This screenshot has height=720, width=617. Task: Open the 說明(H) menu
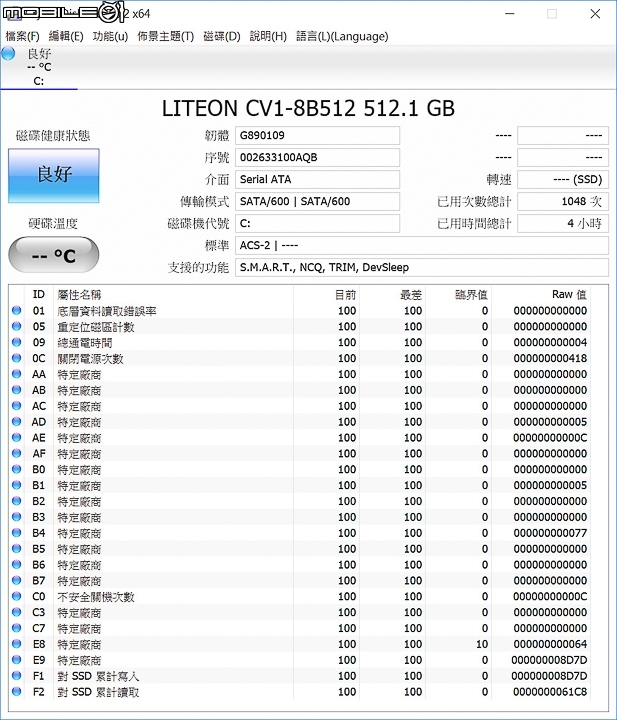click(x=268, y=36)
